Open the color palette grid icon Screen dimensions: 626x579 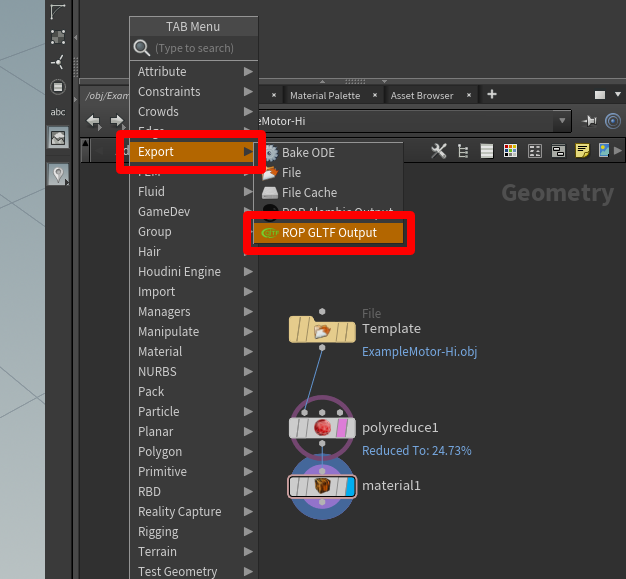tap(510, 151)
